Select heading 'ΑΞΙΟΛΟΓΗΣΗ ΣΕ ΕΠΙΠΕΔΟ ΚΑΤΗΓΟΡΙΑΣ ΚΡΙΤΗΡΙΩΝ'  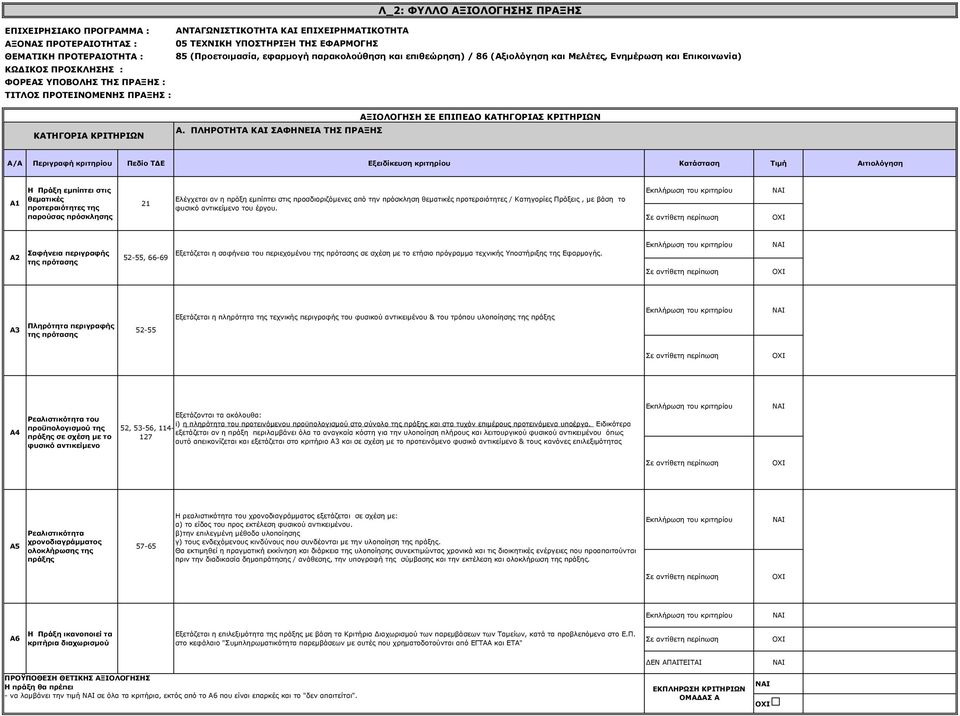coord(479,116)
